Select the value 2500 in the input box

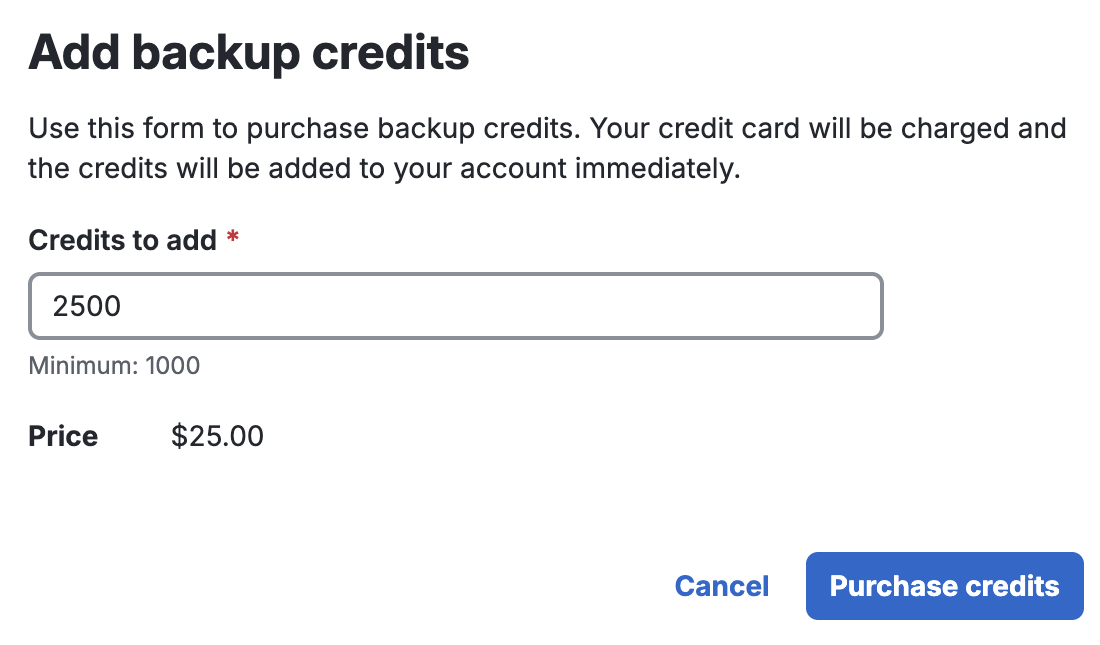click(x=88, y=306)
